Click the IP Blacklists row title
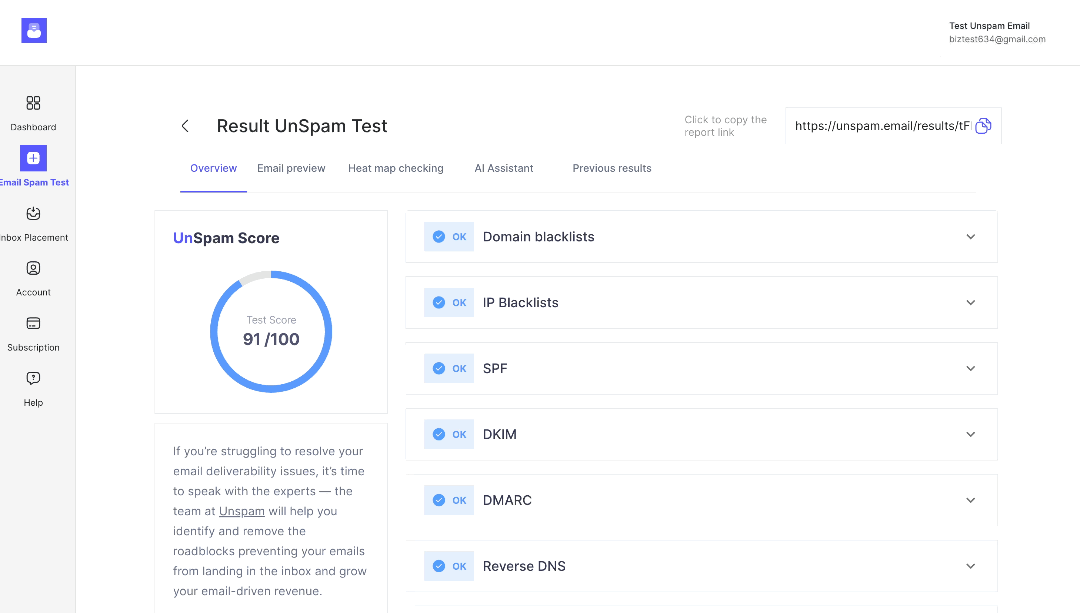This screenshot has width=1080, height=616. click(521, 302)
